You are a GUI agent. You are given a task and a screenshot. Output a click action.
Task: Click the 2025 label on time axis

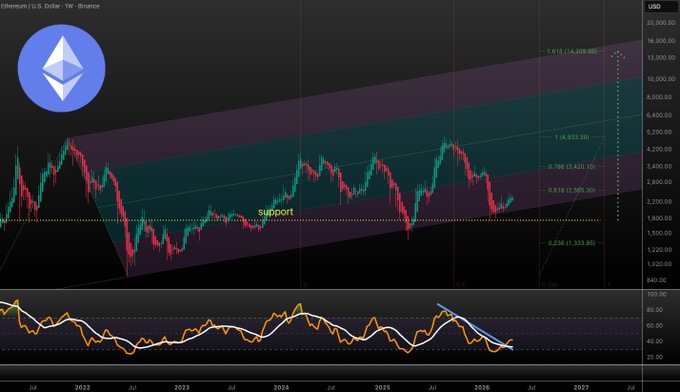click(382, 388)
